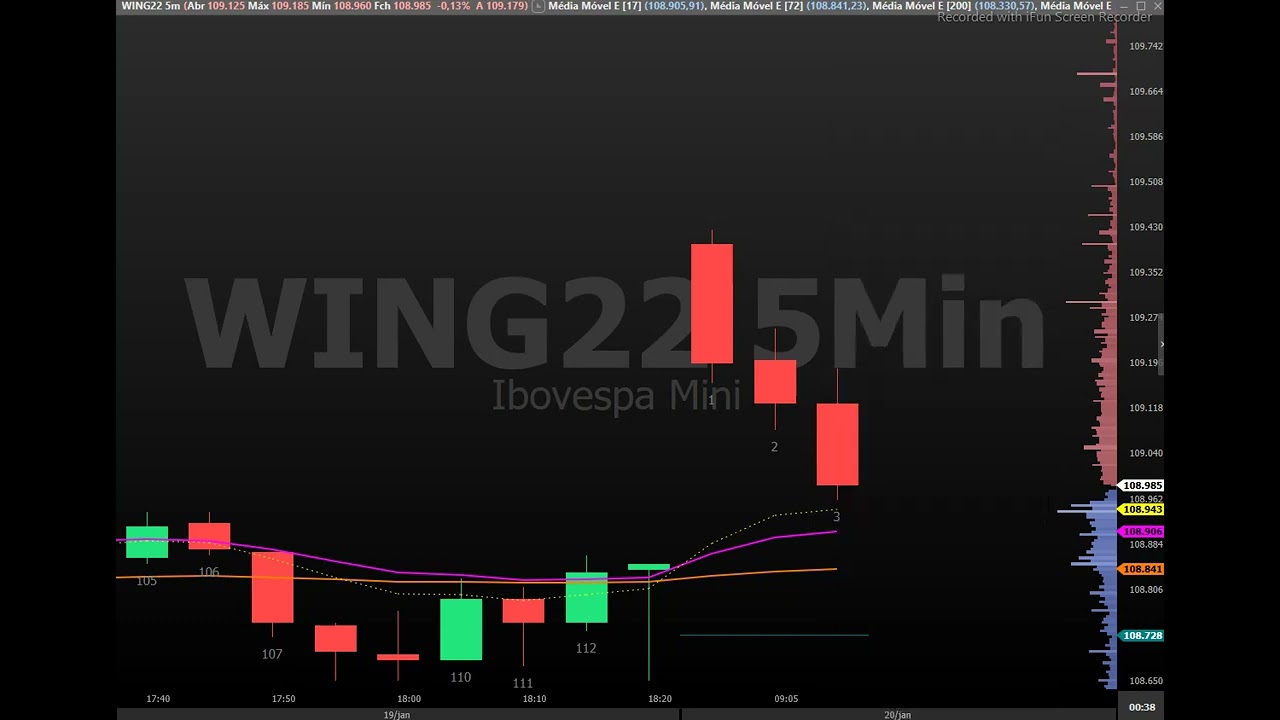
Task: Click the magenta 108.906 moving average tag
Action: [x=1142, y=532]
